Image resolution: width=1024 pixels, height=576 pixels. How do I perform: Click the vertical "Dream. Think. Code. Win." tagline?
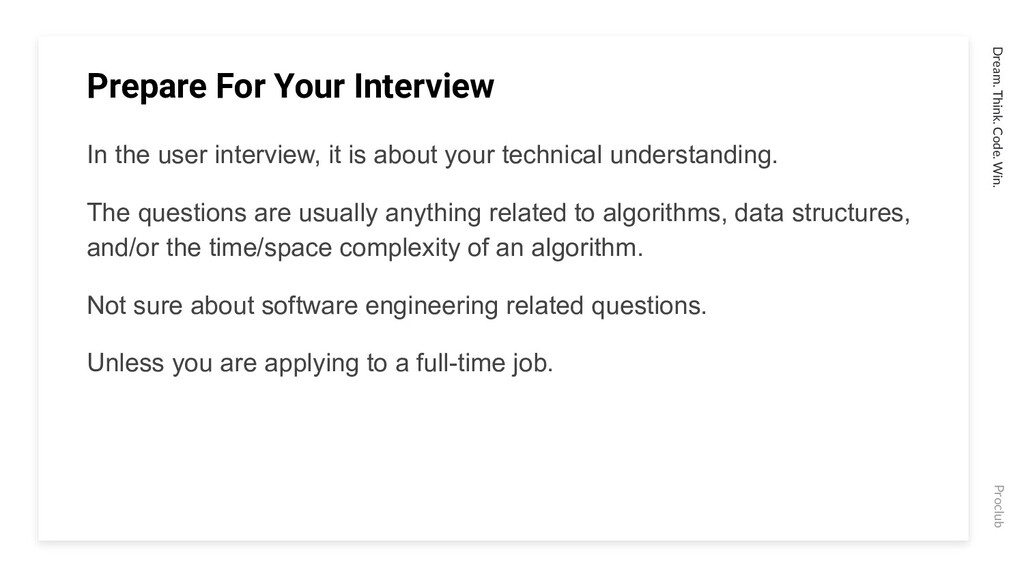[997, 117]
